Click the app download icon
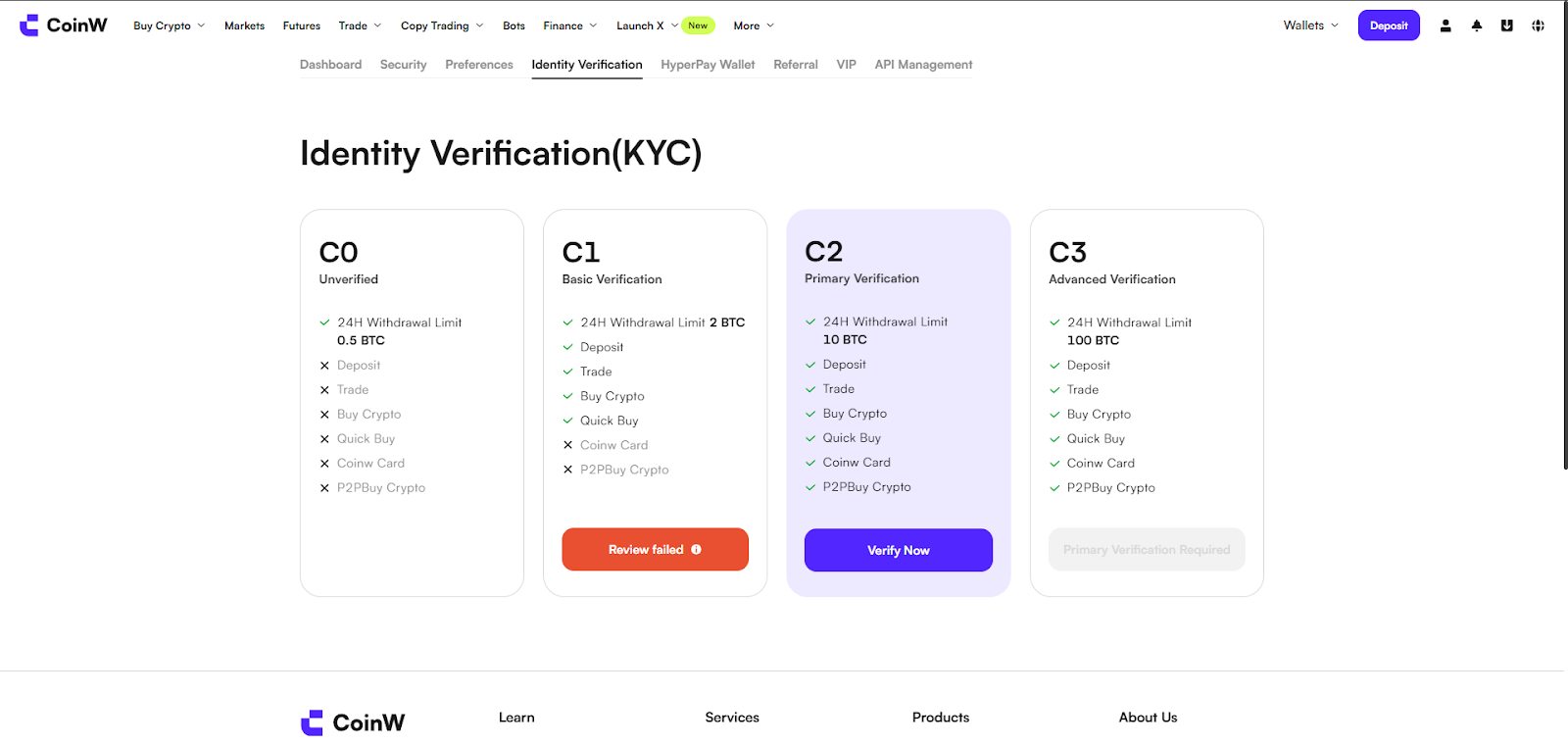This screenshot has height=745, width=1568. [1507, 25]
